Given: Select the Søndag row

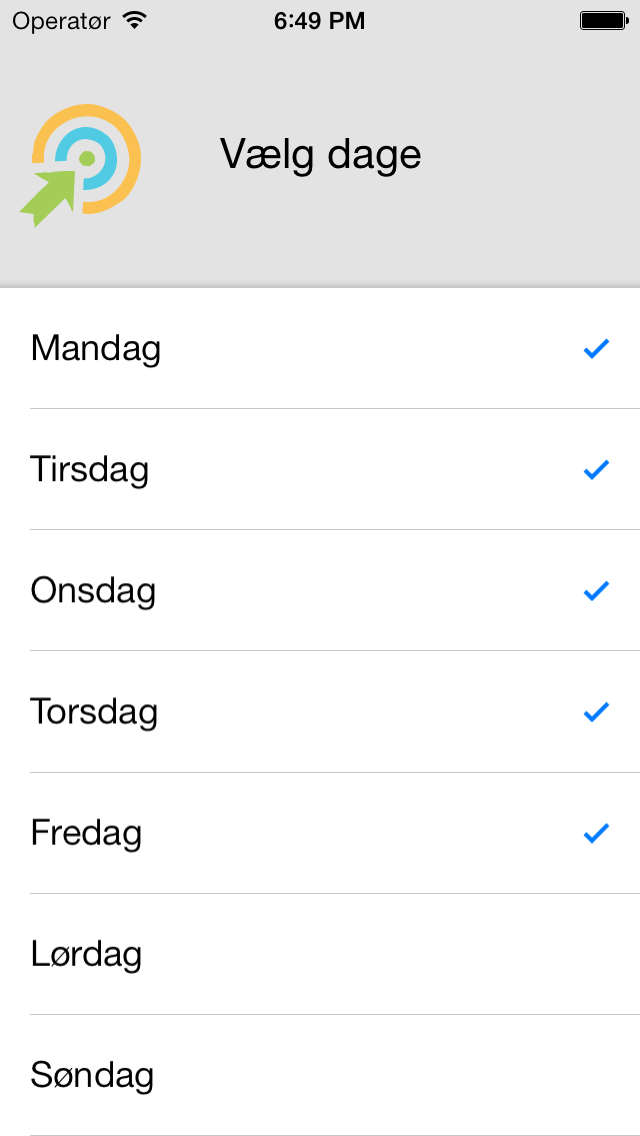Looking at the screenshot, I should (320, 1075).
